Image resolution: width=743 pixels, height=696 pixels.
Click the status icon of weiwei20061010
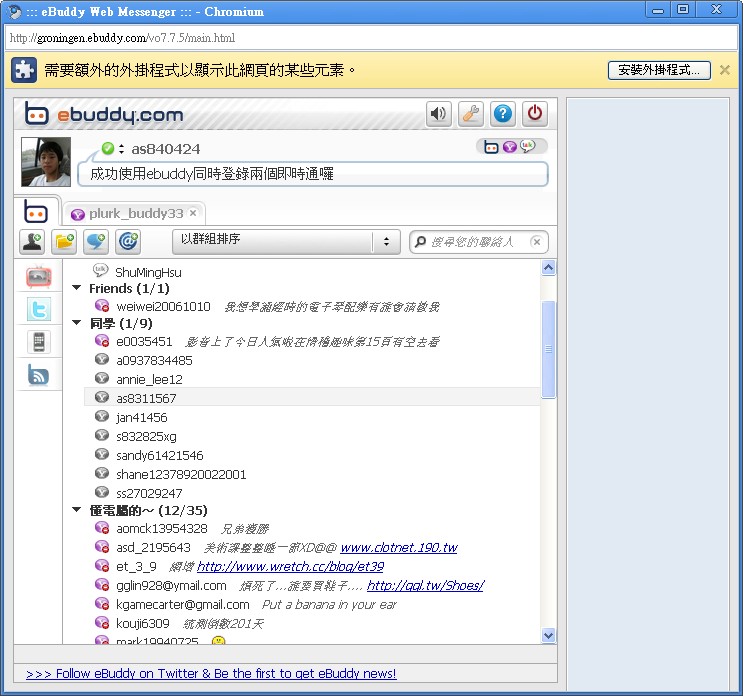click(102, 306)
